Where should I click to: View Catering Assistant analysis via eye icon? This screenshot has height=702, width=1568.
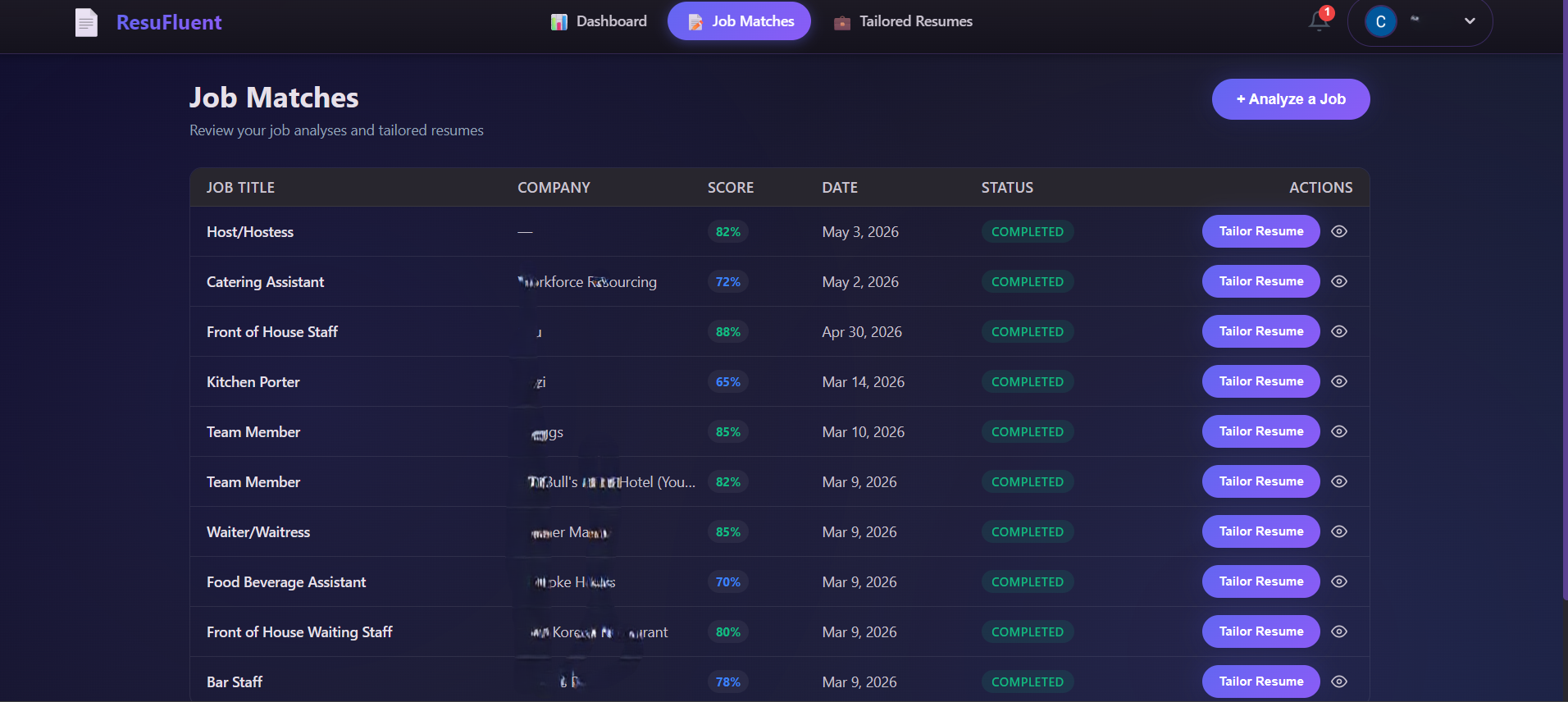coord(1339,281)
